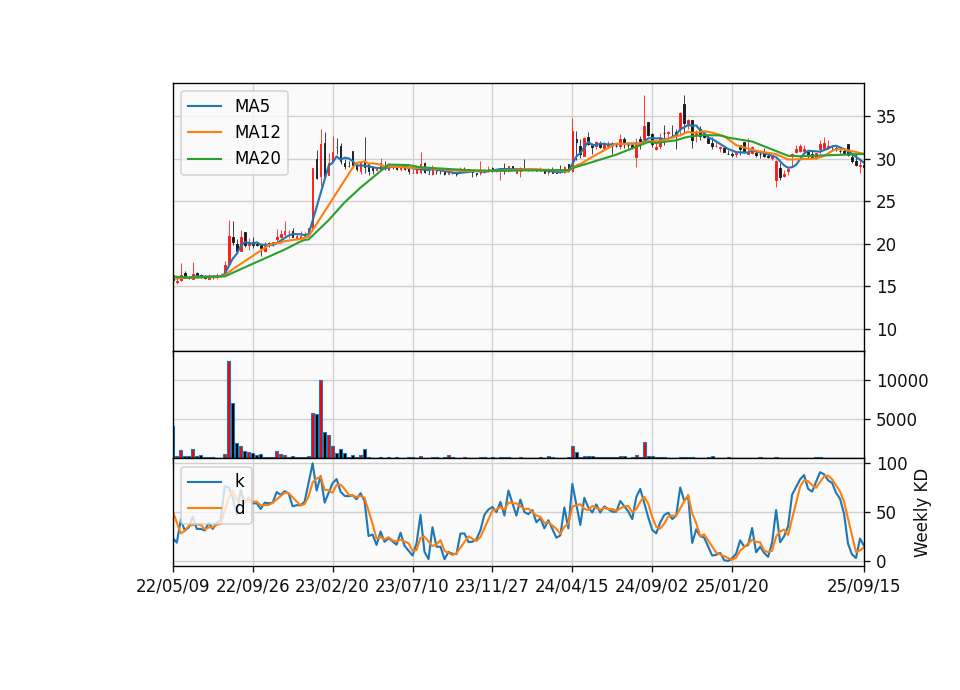This screenshot has height=690, width=960.
Task: Click the KD axis value 50
Action: [x=887, y=513]
